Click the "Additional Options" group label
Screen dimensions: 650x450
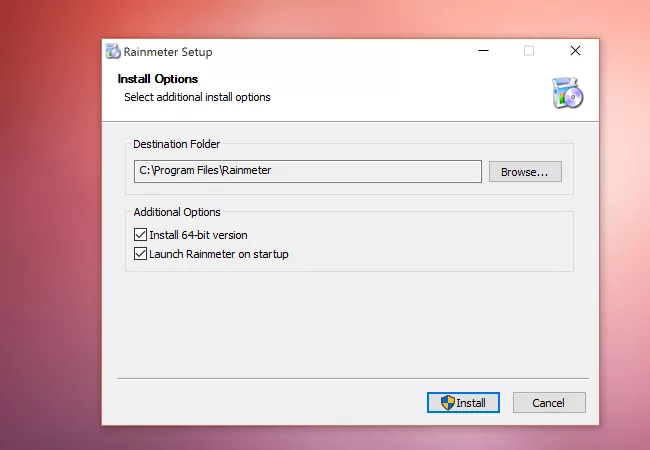[177, 212]
